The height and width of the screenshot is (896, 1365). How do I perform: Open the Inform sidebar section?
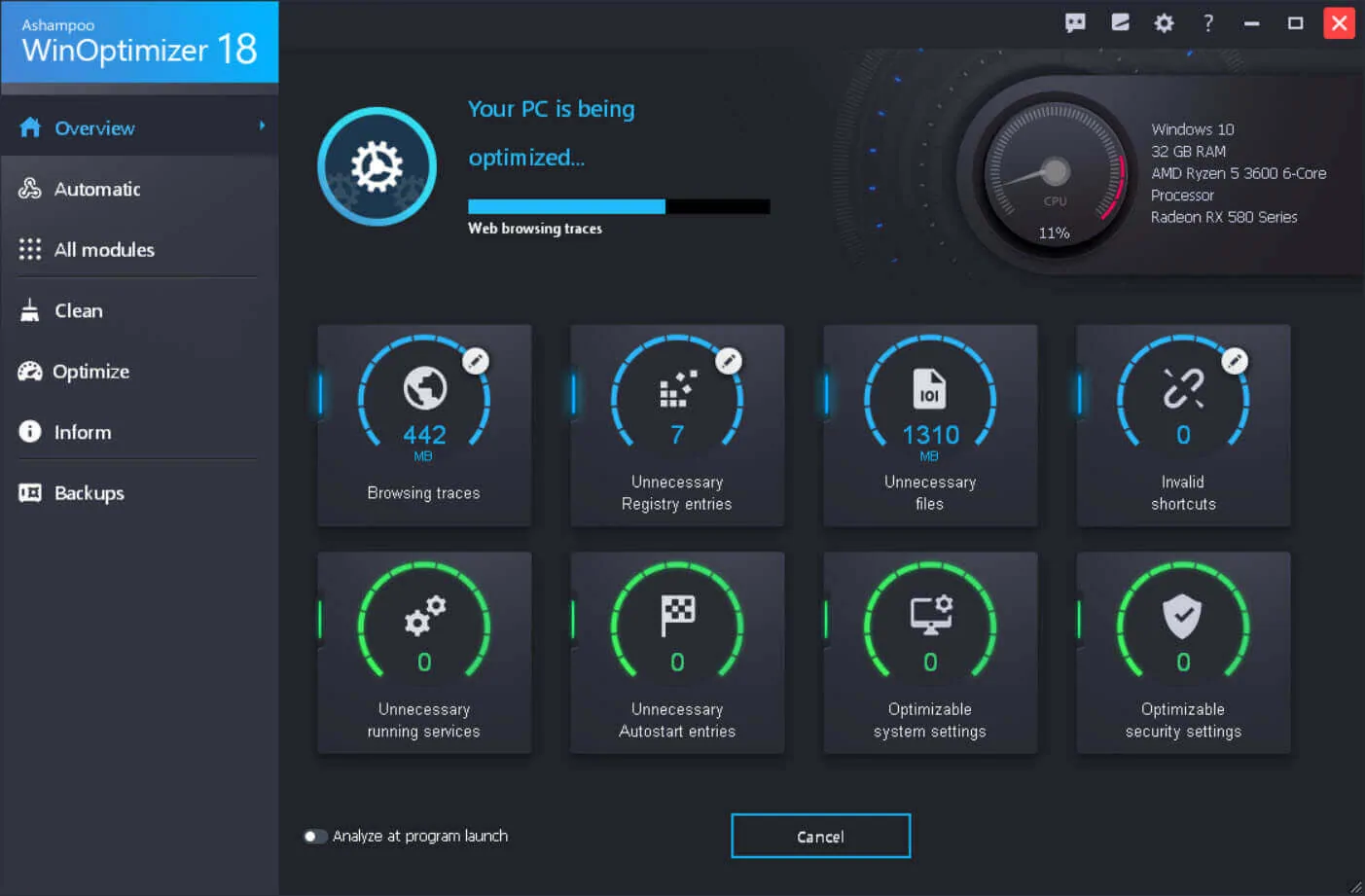139,431
